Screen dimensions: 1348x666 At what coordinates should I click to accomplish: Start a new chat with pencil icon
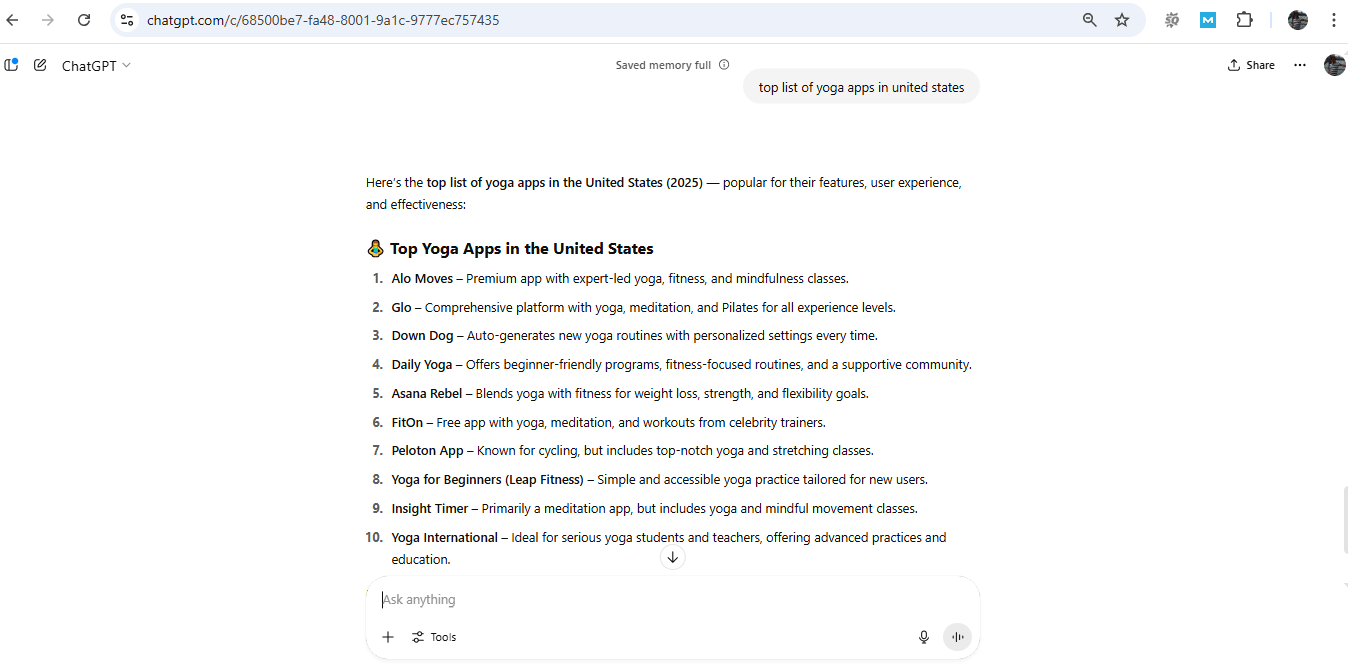click(x=40, y=65)
